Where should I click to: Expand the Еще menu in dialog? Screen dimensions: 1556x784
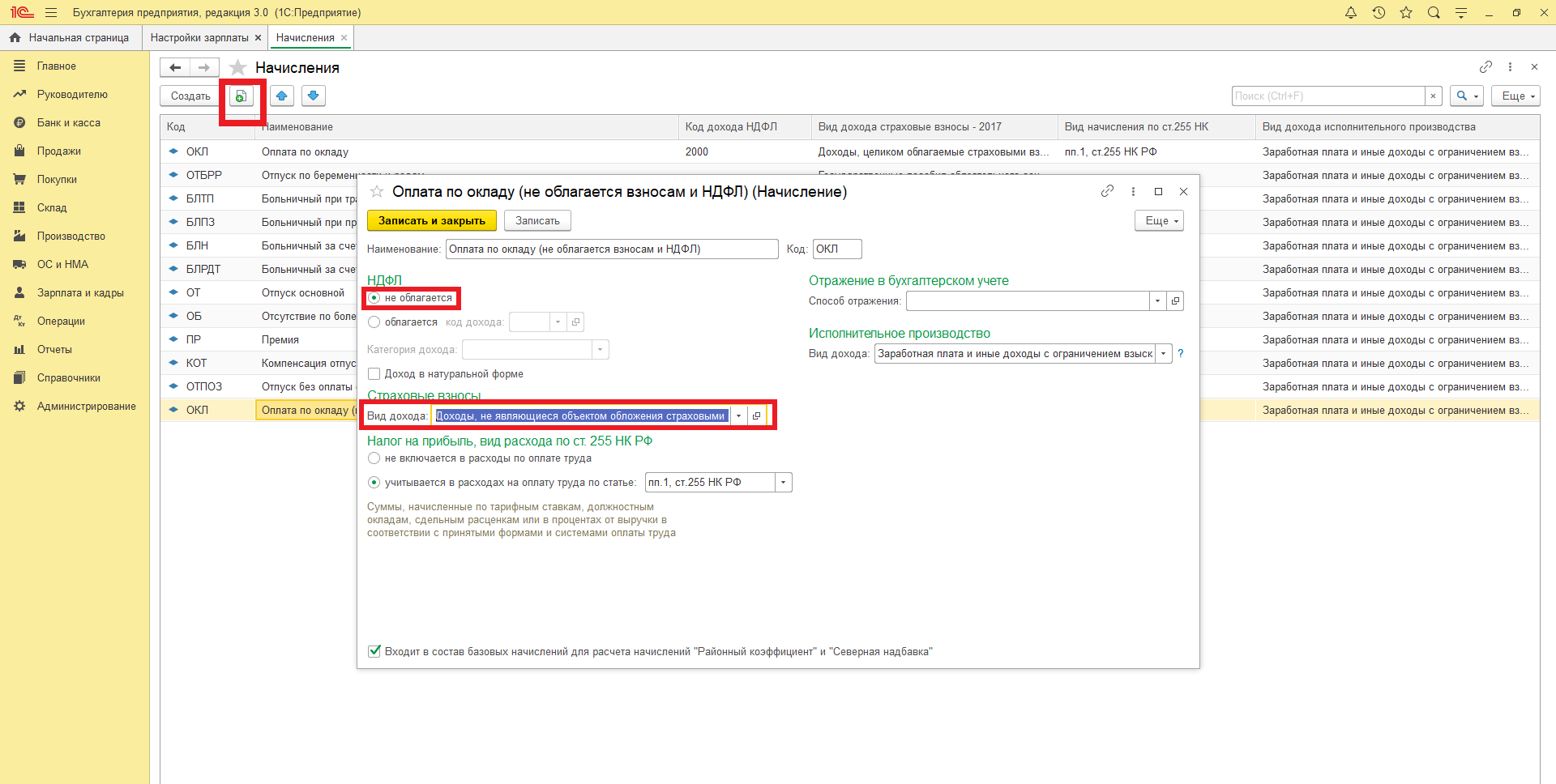(x=1159, y=221)
